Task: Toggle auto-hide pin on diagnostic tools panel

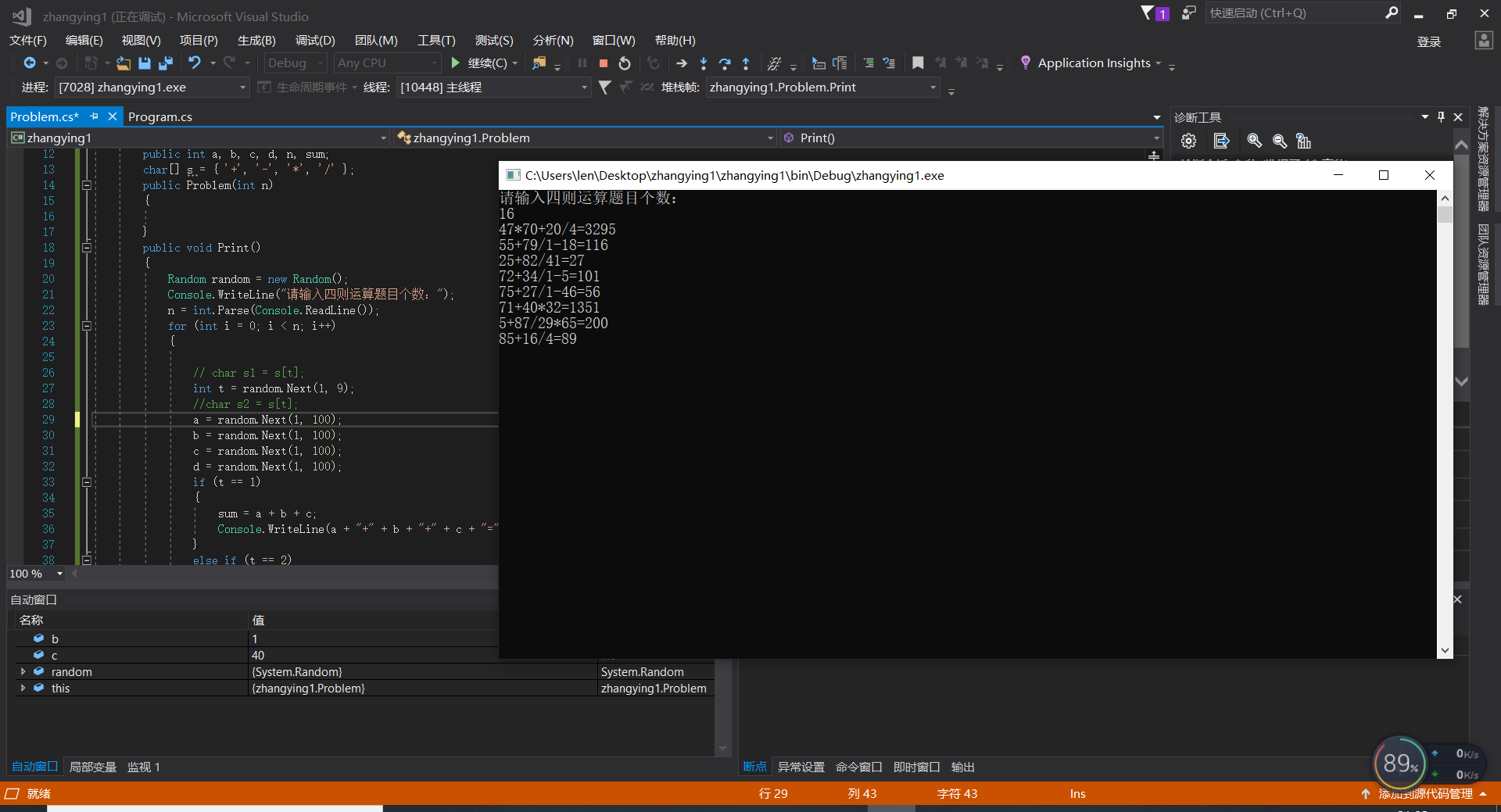Action: pos(1441,117)
